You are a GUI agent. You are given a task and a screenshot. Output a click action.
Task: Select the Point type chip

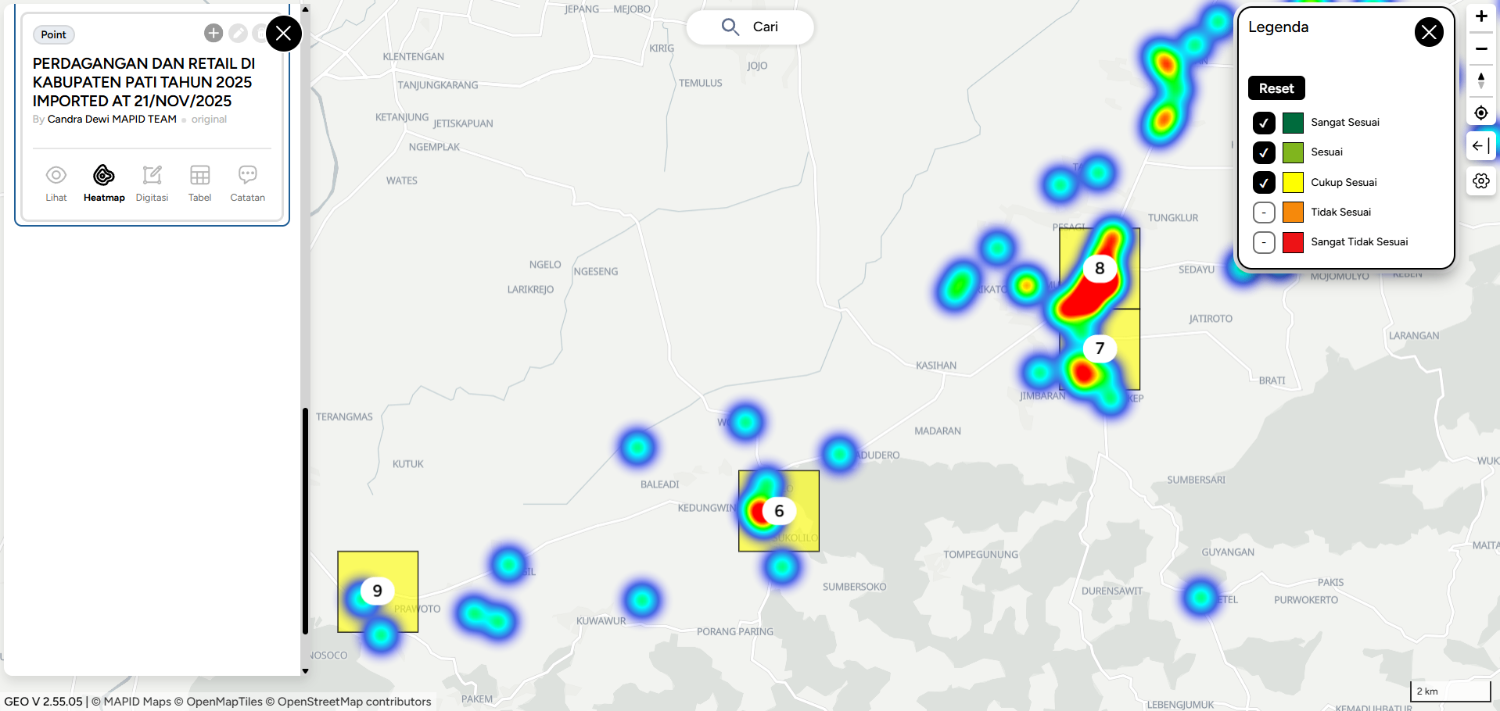(53, 34)
